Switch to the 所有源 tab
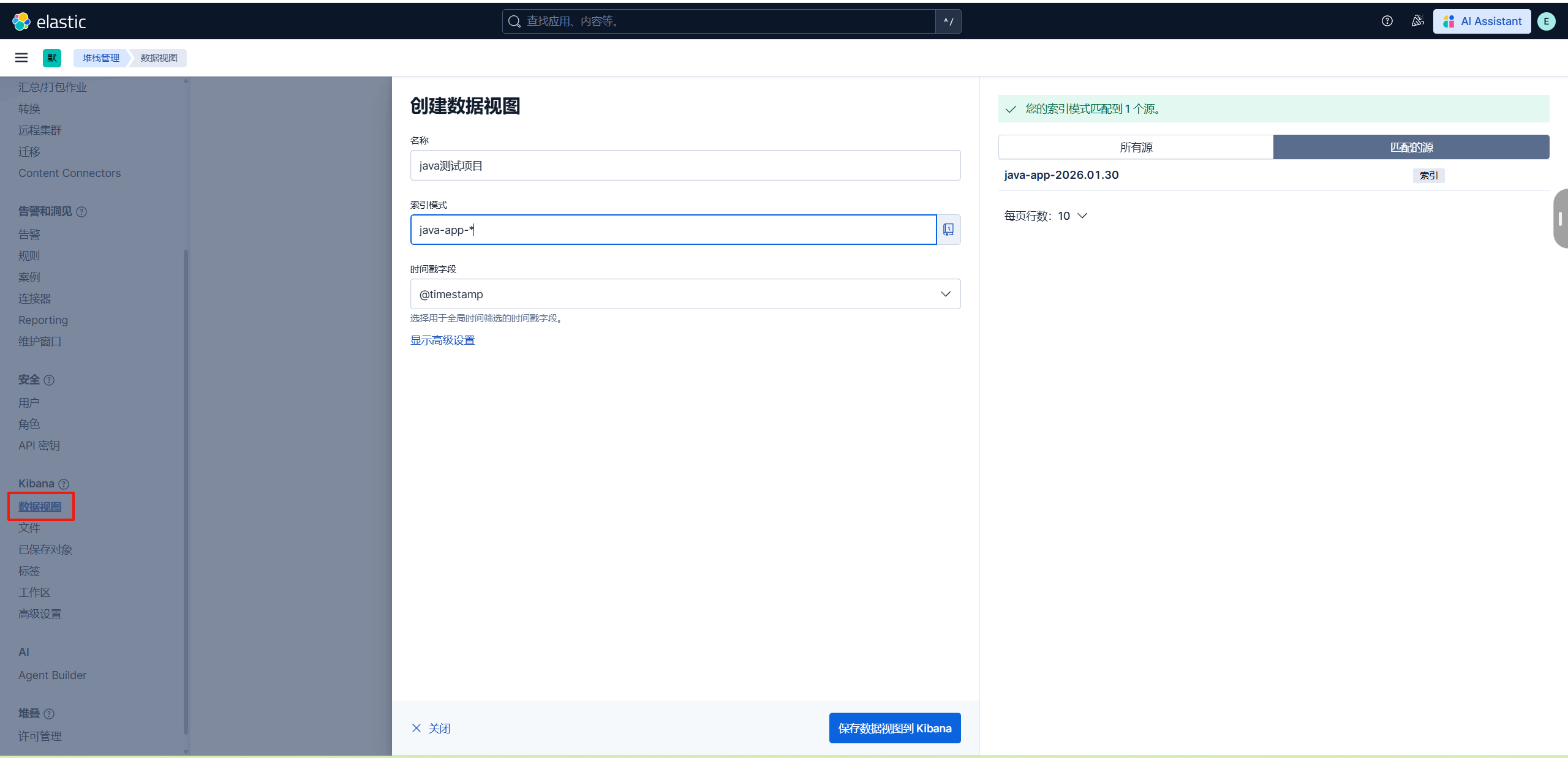Screen dimensions: 1568x758 [1136, 148]
